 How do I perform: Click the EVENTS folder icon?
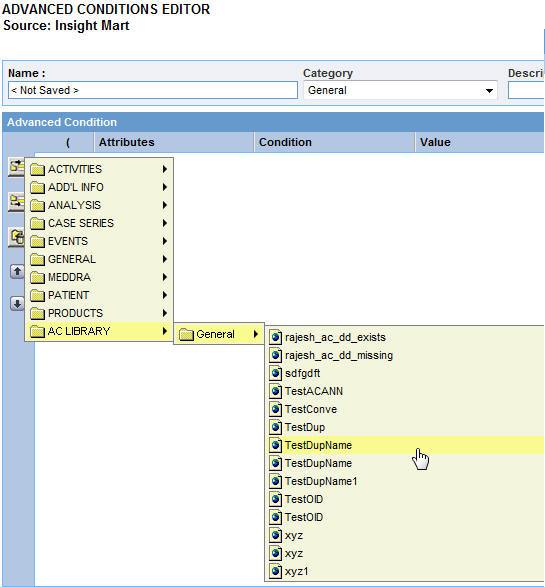click(37, 241)
